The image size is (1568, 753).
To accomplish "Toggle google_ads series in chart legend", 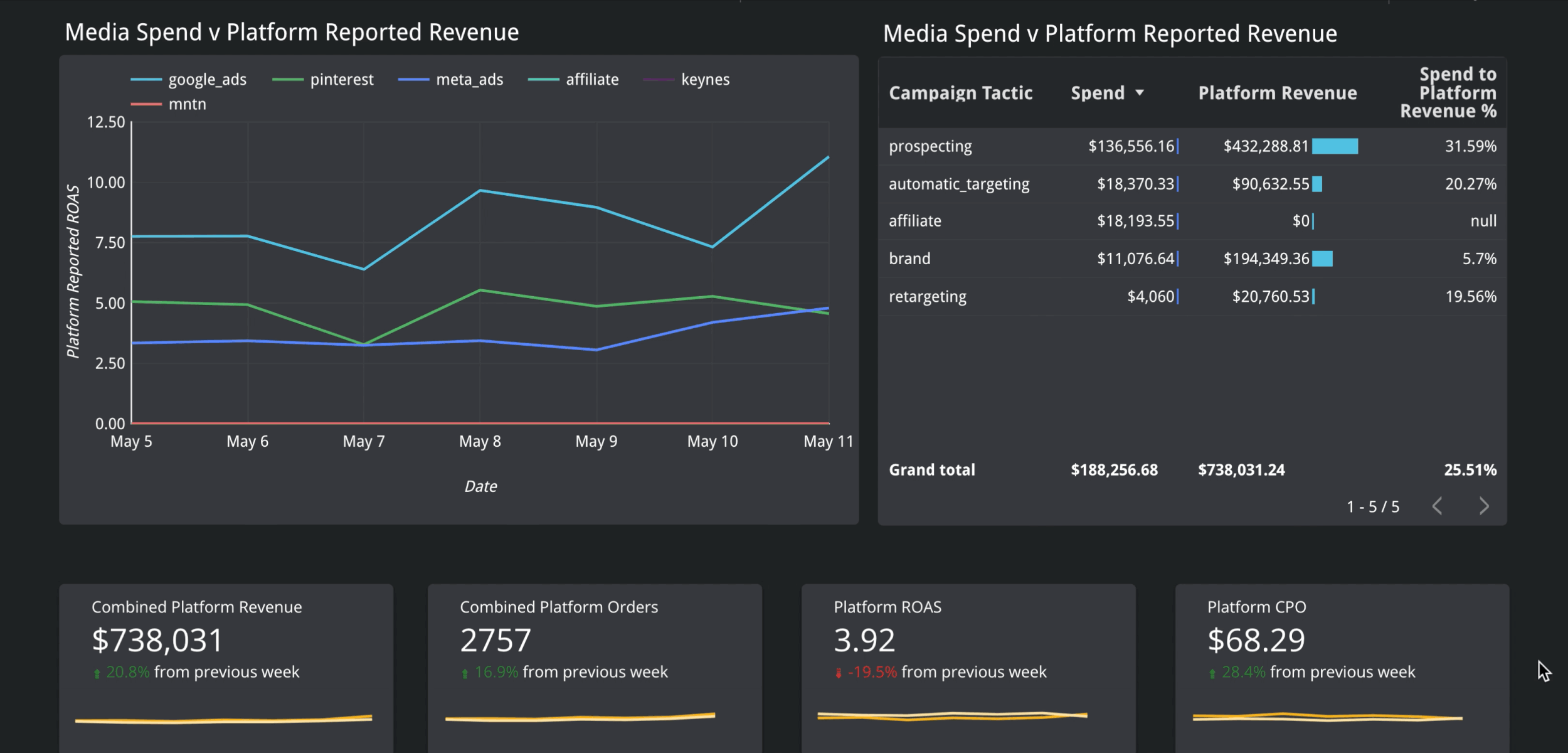I will [x=207, y=79].
